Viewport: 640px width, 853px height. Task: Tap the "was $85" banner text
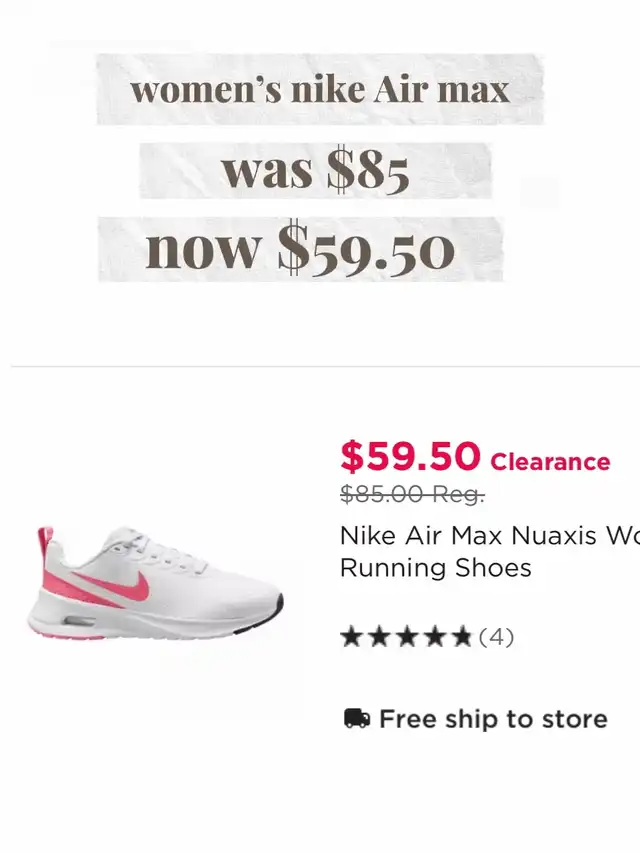[x=315, y=171]
